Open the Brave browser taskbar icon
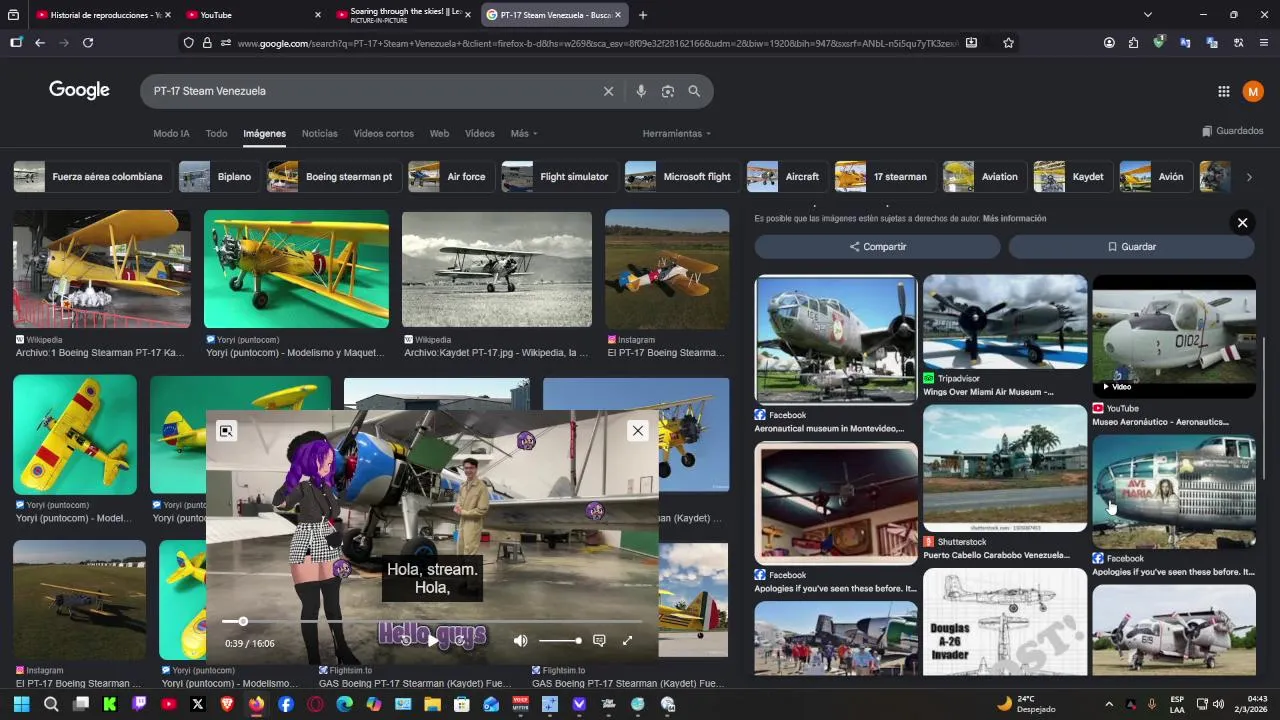The width and height of the screenshot is (1280, 720). pos(227,704)
